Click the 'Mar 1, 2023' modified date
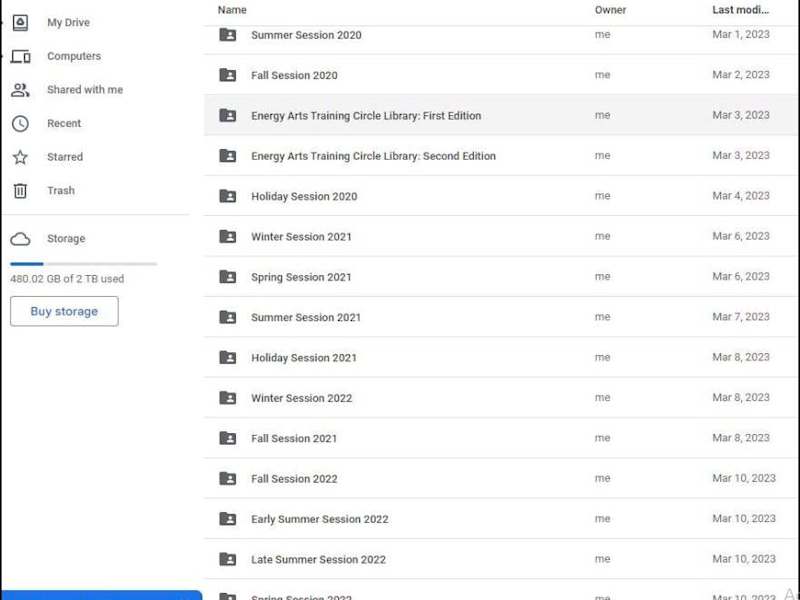 (x=741, y=34)
